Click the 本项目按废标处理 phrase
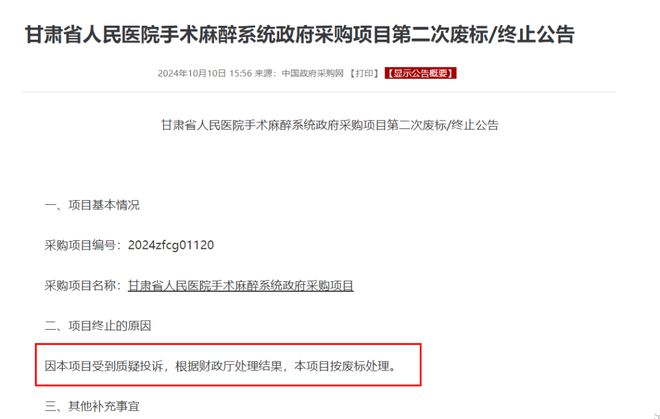 pyautogui.click(x=342, y=366)
